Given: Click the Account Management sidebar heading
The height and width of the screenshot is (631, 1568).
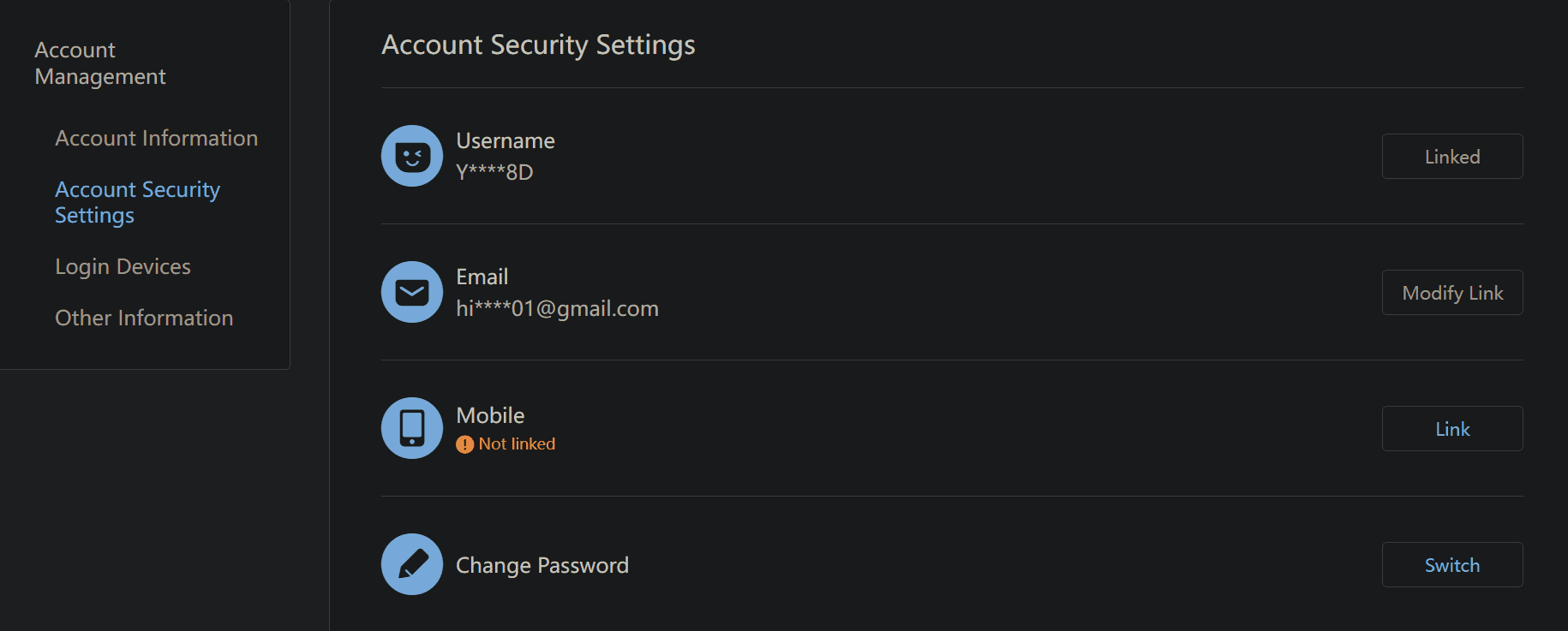Looking at the screenshot, I should tap(99, 63).
